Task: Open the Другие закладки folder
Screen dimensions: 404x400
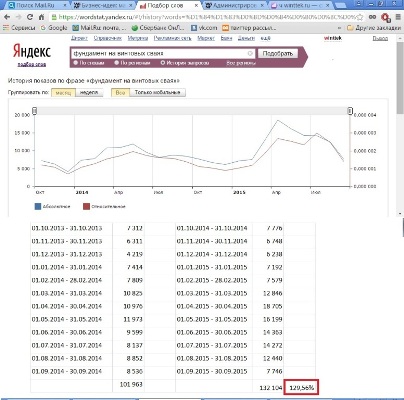Action: coord(374,28)
